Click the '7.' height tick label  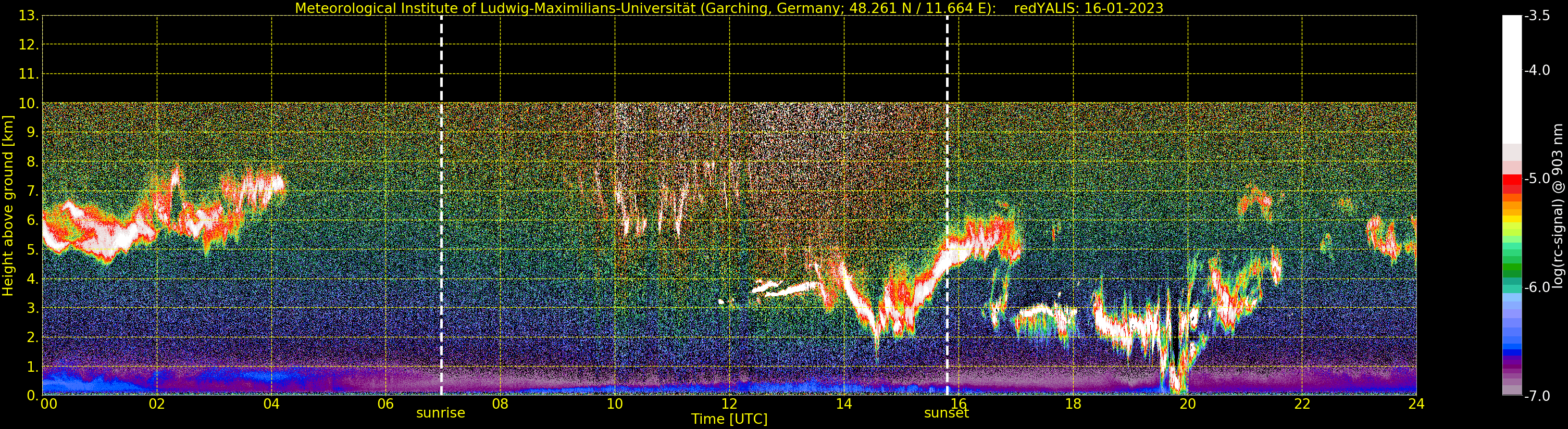[x=32, y=191]
